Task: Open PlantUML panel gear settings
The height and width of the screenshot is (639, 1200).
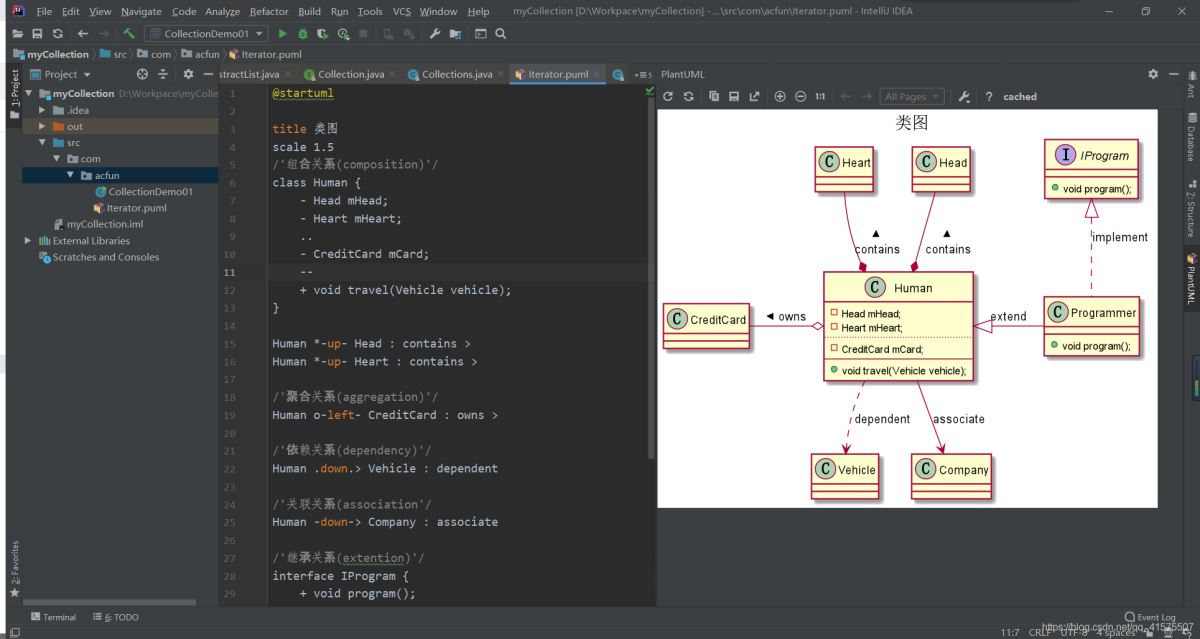Action: pos(1153,74)
